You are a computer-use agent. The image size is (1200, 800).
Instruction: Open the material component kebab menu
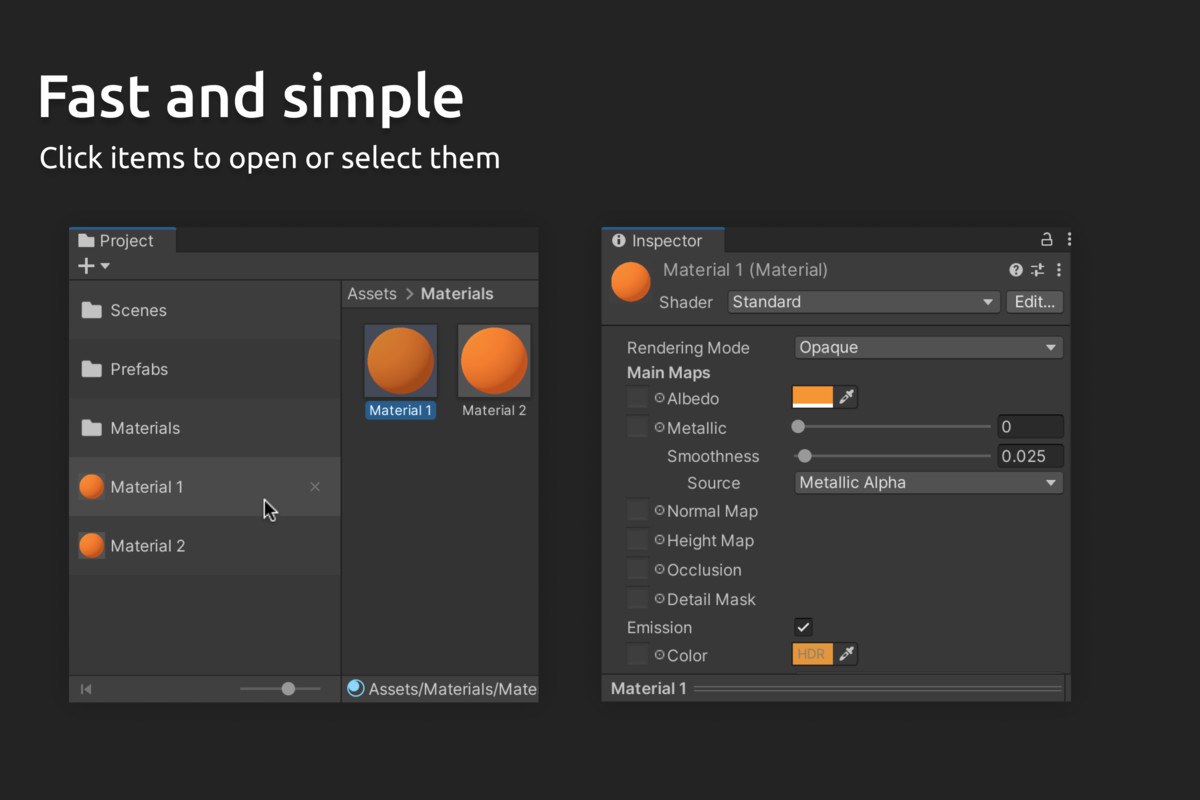(x=1059, y=270)
